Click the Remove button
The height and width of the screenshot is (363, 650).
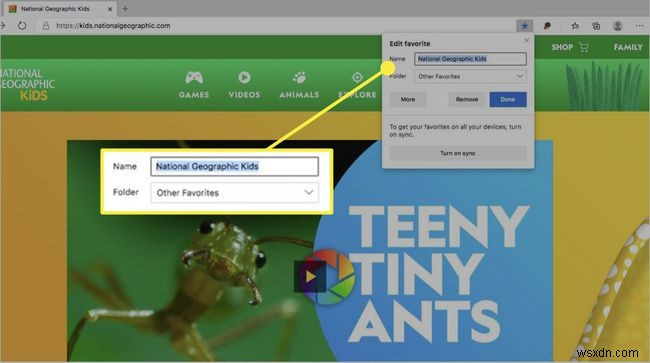[467, 99]
